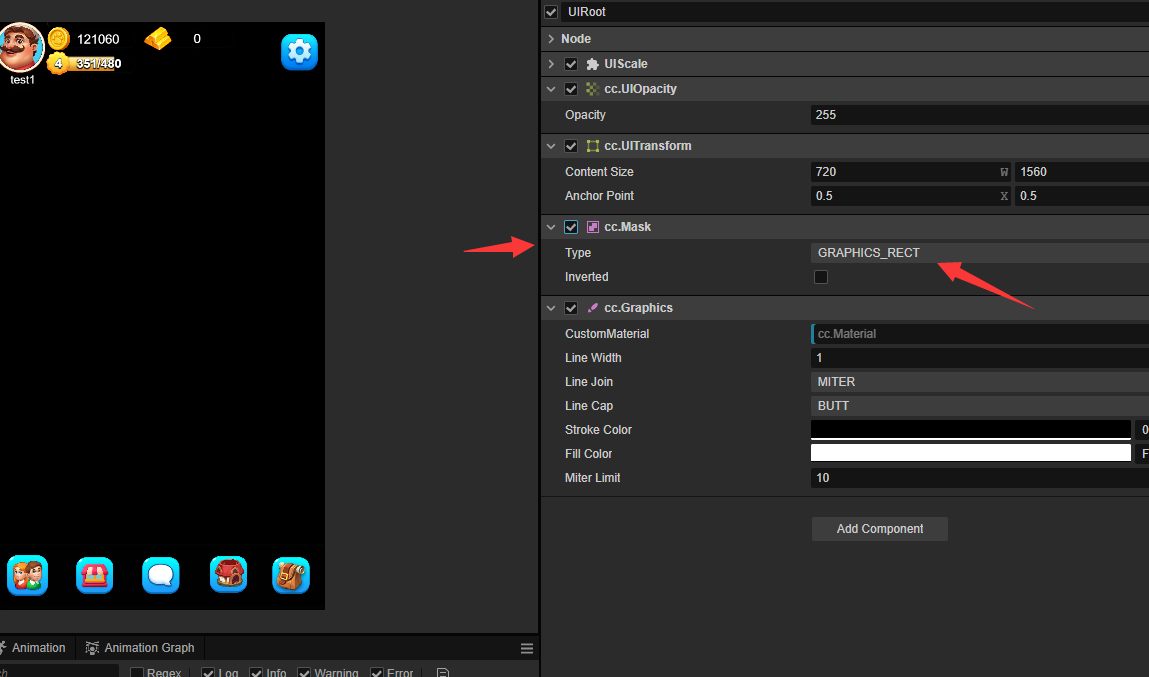Toggle the UIRoot node active checkbox
The width and height of the screenshot is (1149, 677).
point(551,12)
